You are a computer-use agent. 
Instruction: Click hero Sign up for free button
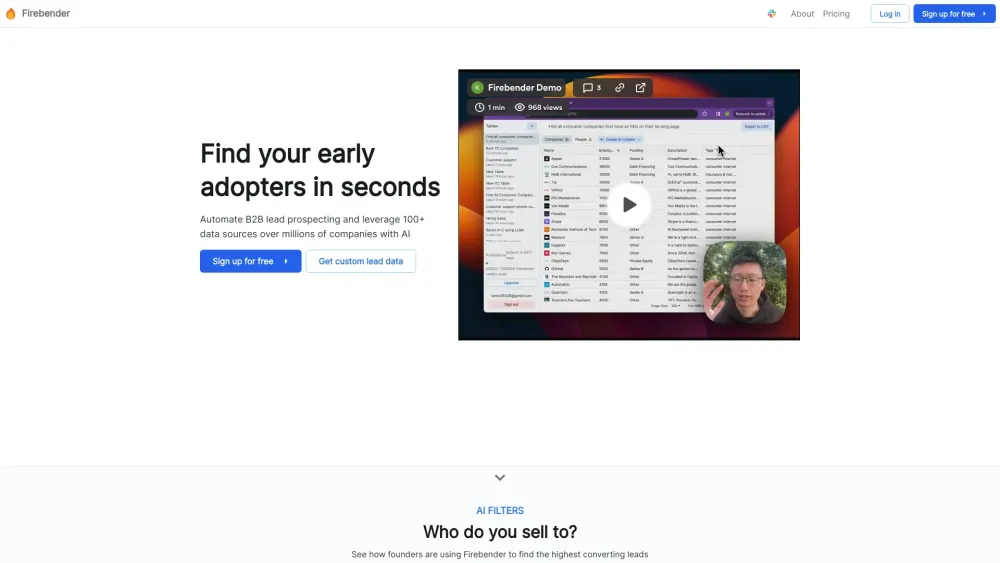pos(250,261)
